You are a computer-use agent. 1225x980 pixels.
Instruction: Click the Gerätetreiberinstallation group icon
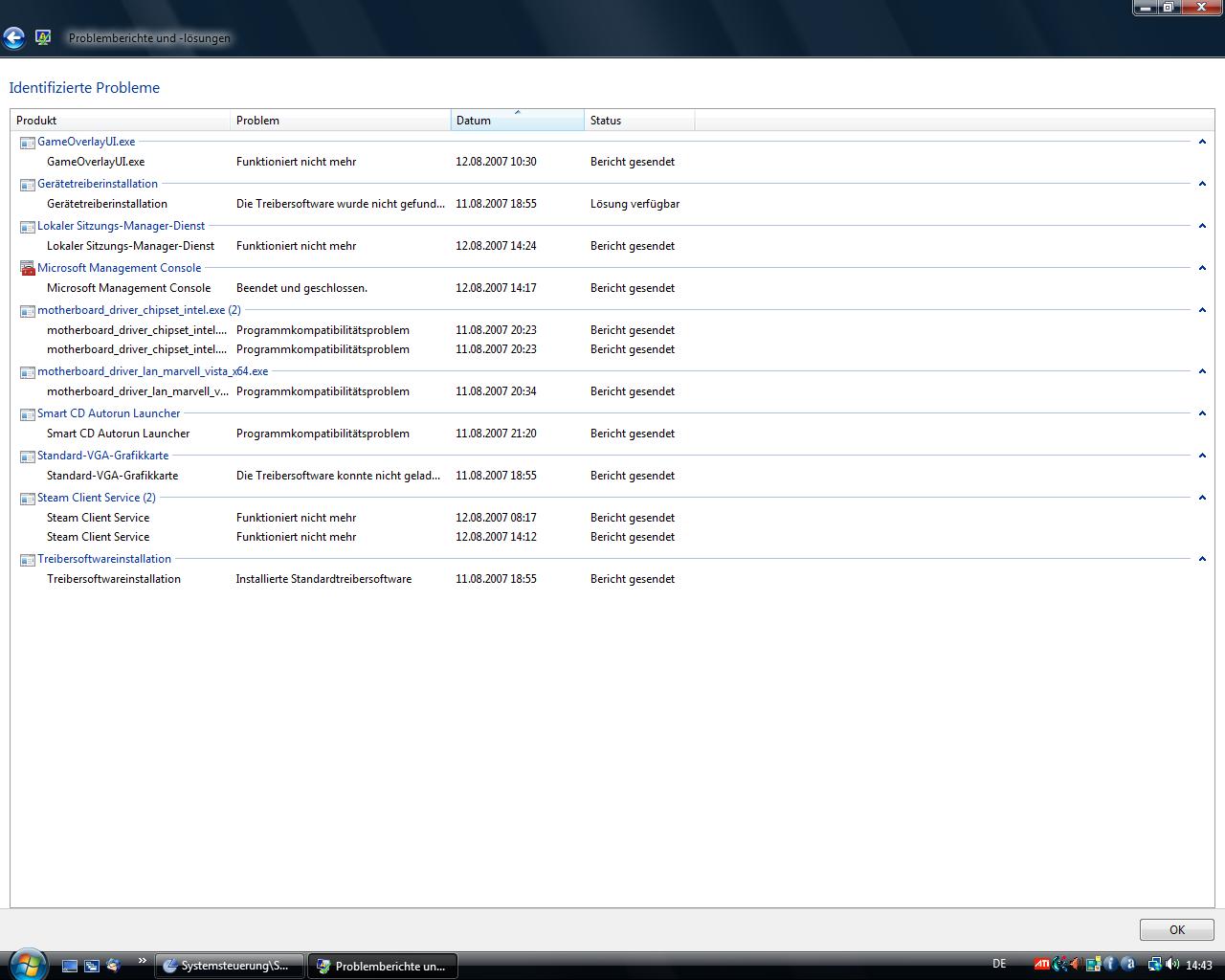pyautogui.click(x=27, y=184)
